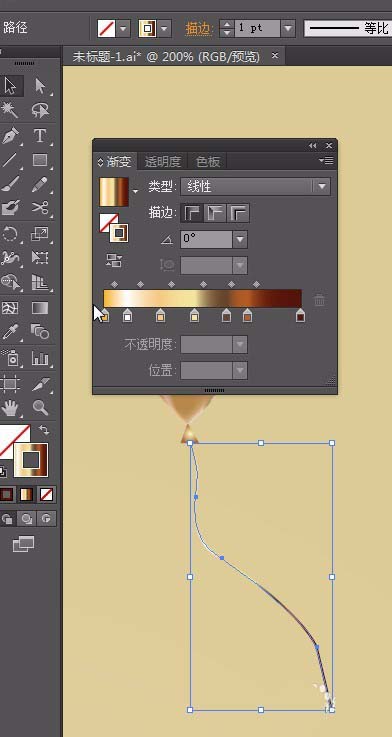Apply gradient within stroke button
The width and height of the screenshot is (392, 737).
pos(192,213)
